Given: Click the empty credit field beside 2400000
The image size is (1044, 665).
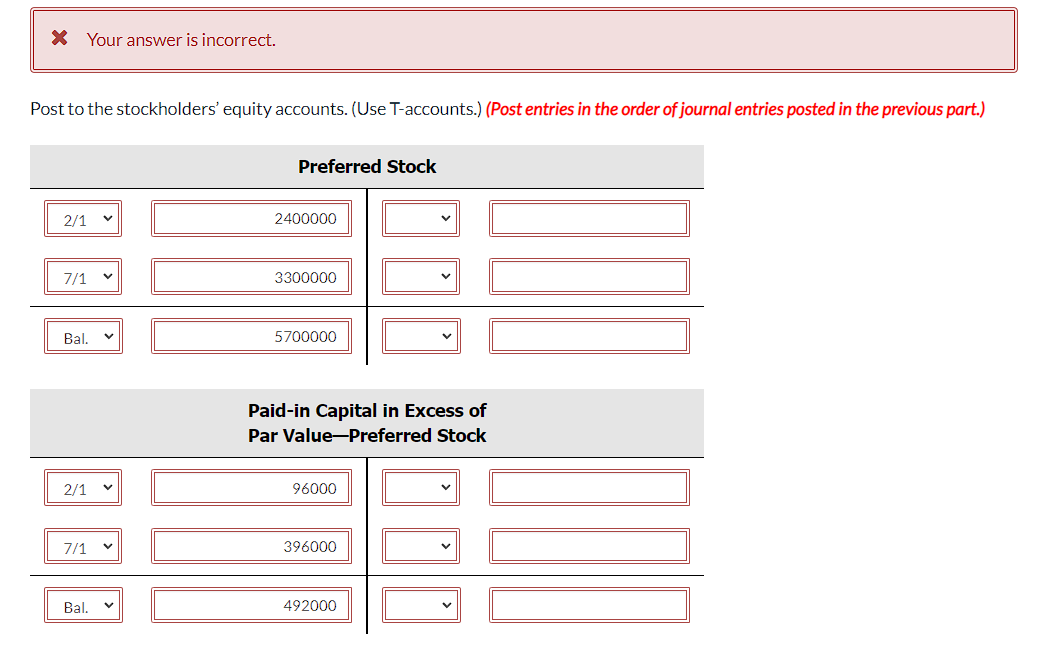Looking at the screenshot, I should click(589, 218).
